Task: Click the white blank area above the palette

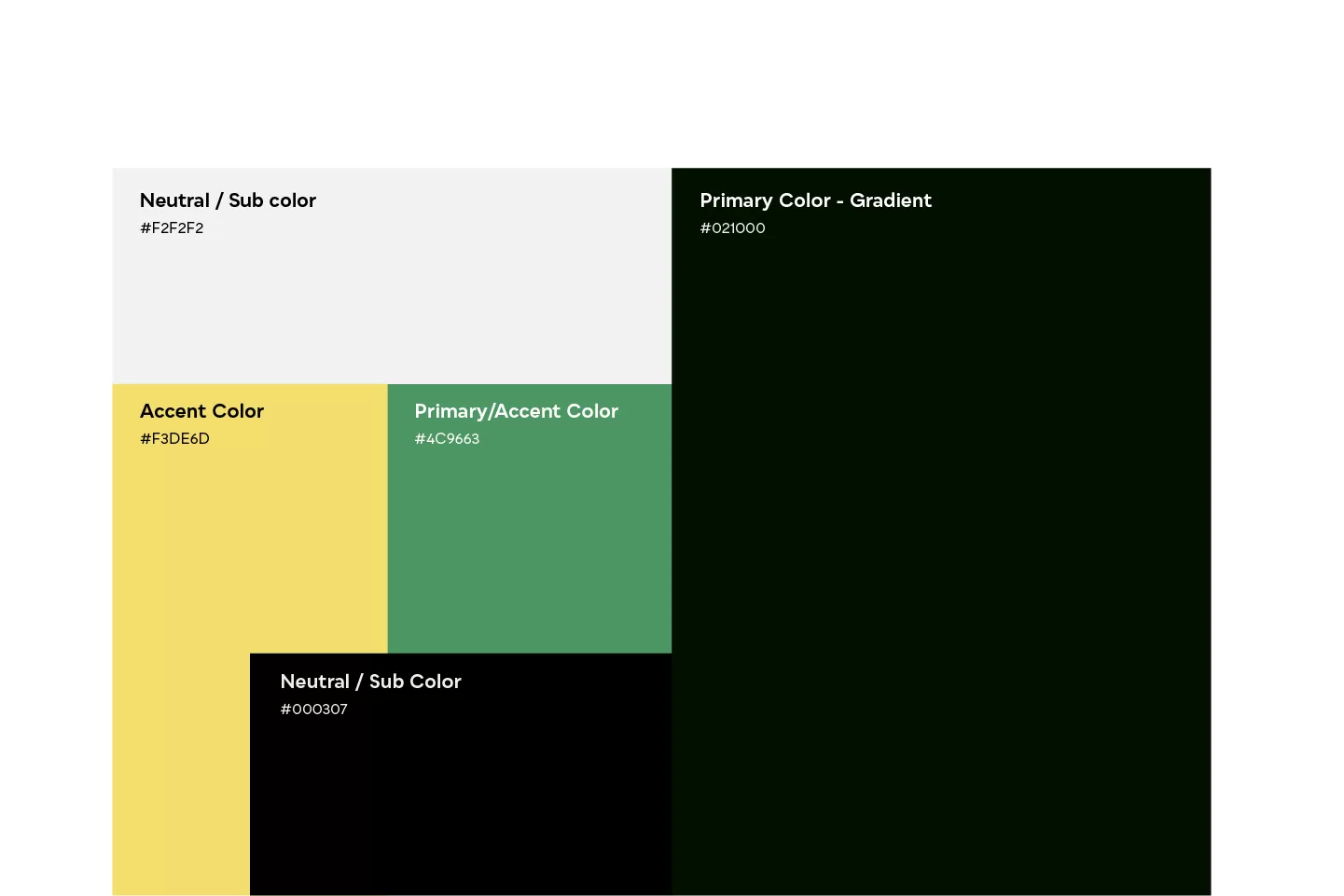Action: (x=672, y=84)
